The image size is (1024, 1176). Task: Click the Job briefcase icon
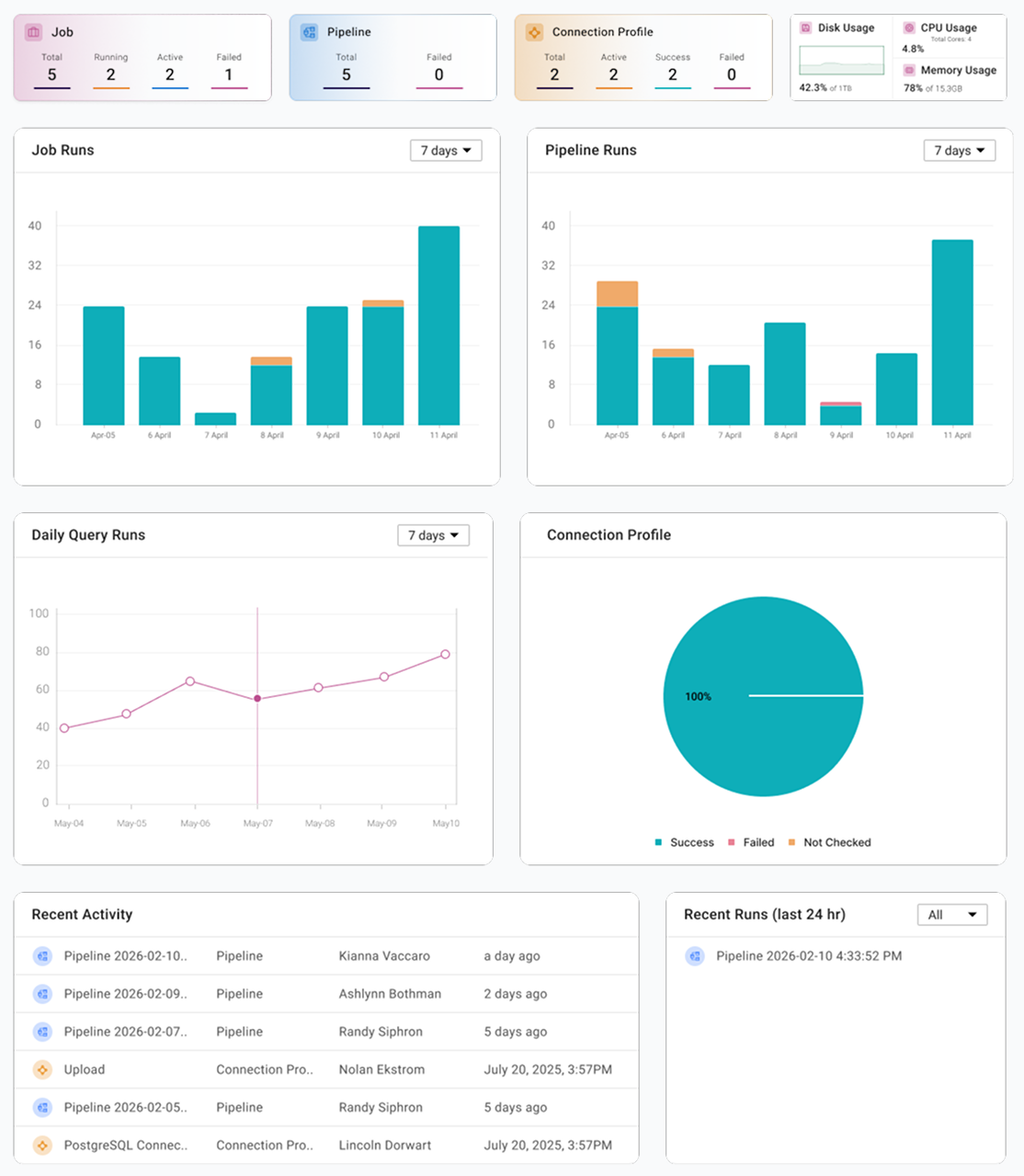(33, 31)
